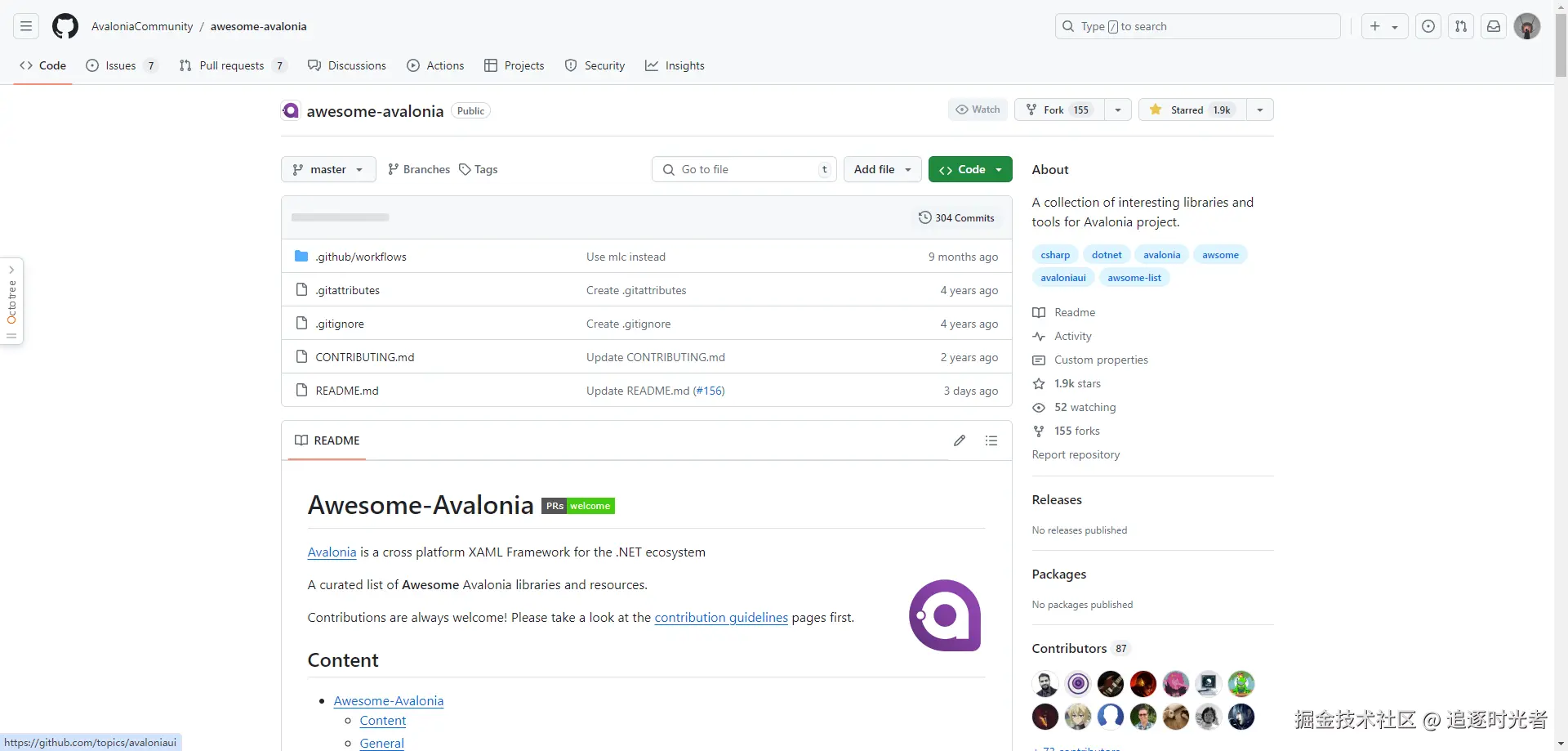View Tags list
The height and width of the screenshot is (751, 1568).
tap(479, 169)
